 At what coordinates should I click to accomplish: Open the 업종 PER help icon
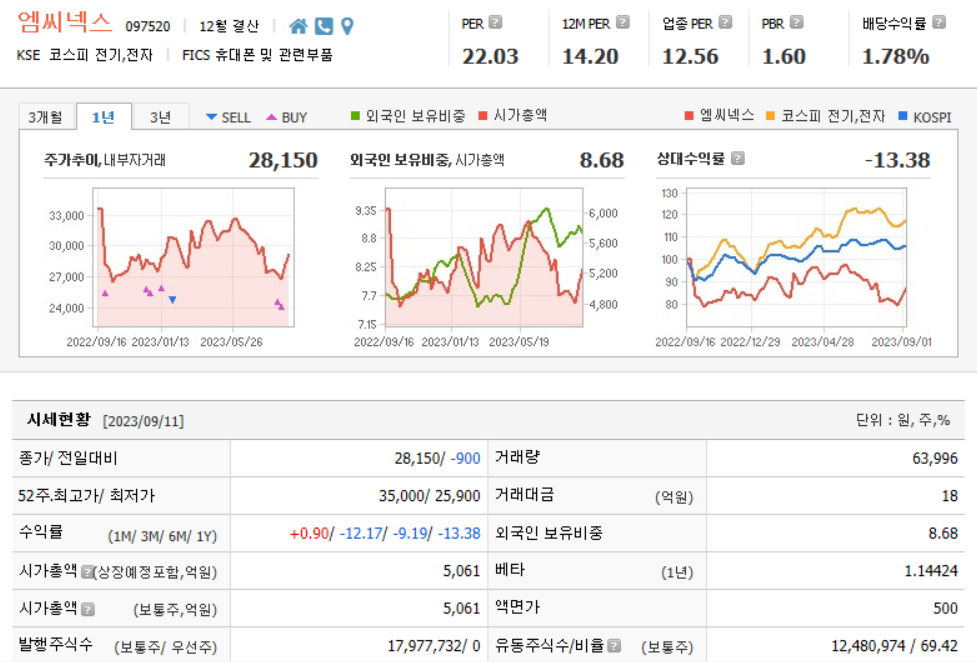coord(726,21)
